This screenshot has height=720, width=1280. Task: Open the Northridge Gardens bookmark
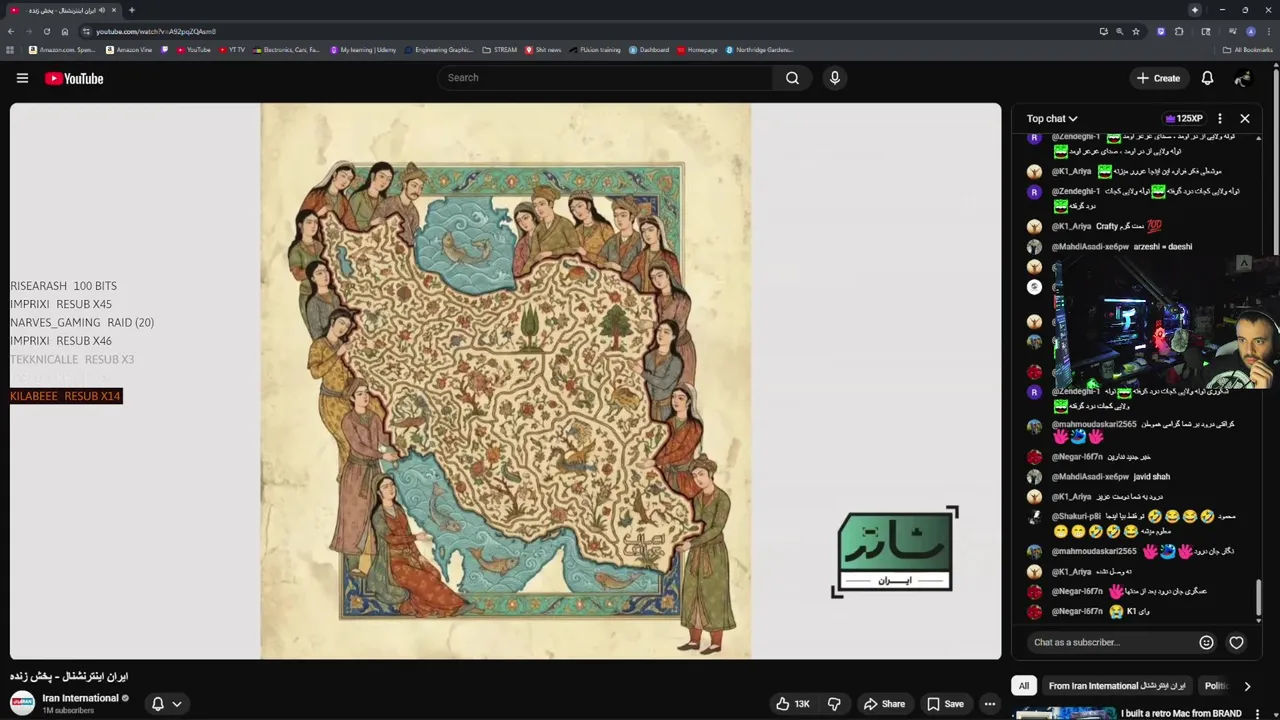tap(760, 49)
